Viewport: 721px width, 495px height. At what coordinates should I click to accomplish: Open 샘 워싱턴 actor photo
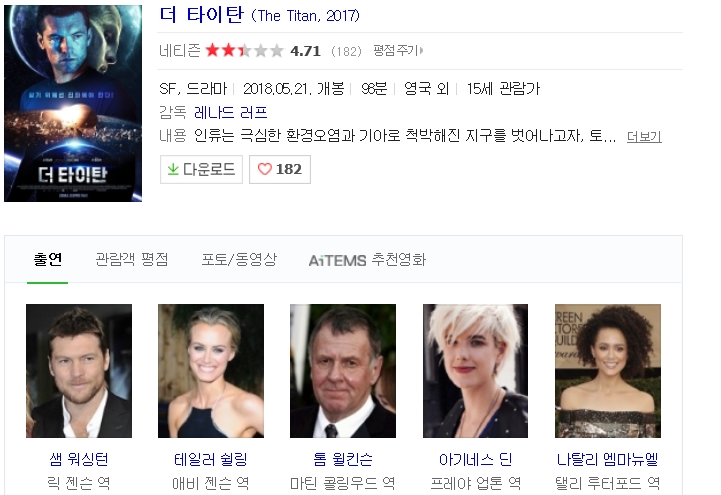(x=79, y=371)
